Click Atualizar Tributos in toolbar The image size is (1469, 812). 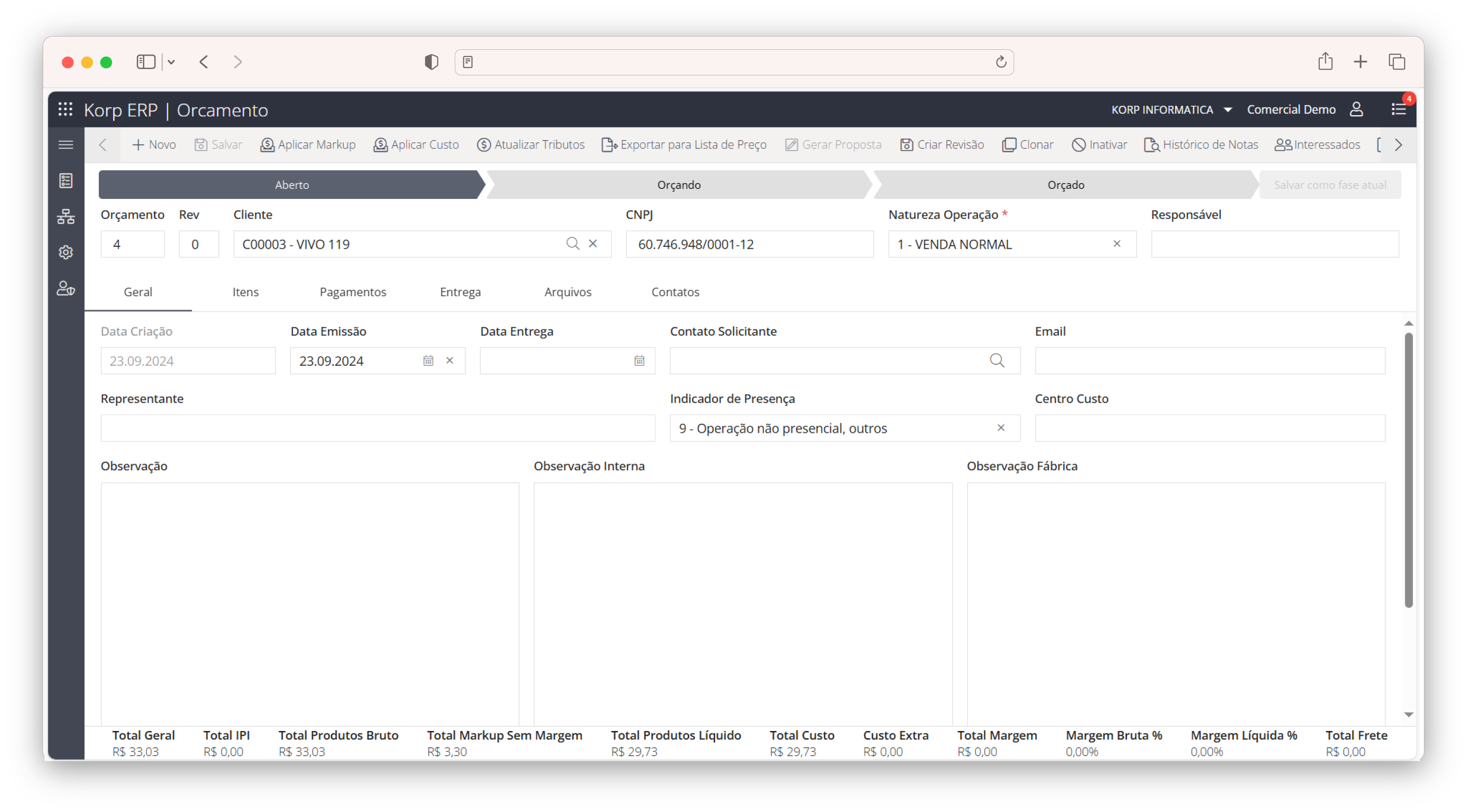click(530, 145)
